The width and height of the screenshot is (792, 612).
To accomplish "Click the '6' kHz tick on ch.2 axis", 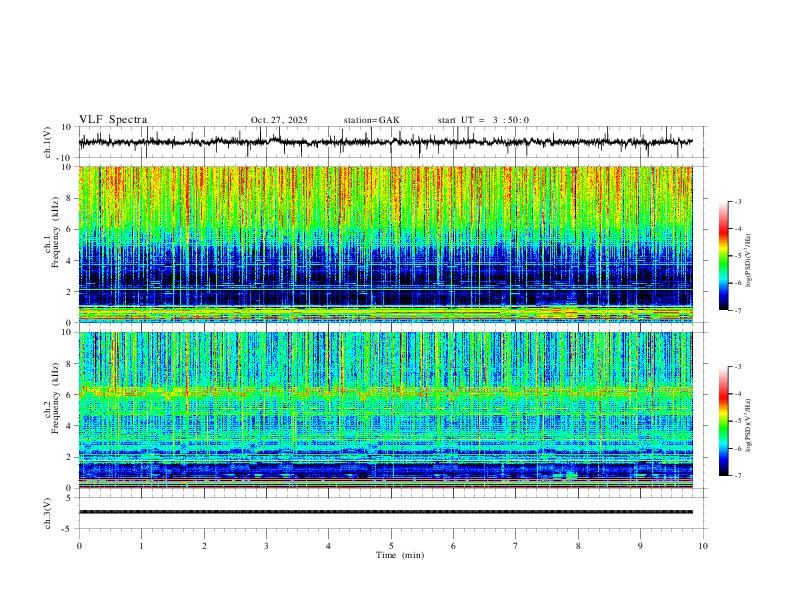I will 69,394.
